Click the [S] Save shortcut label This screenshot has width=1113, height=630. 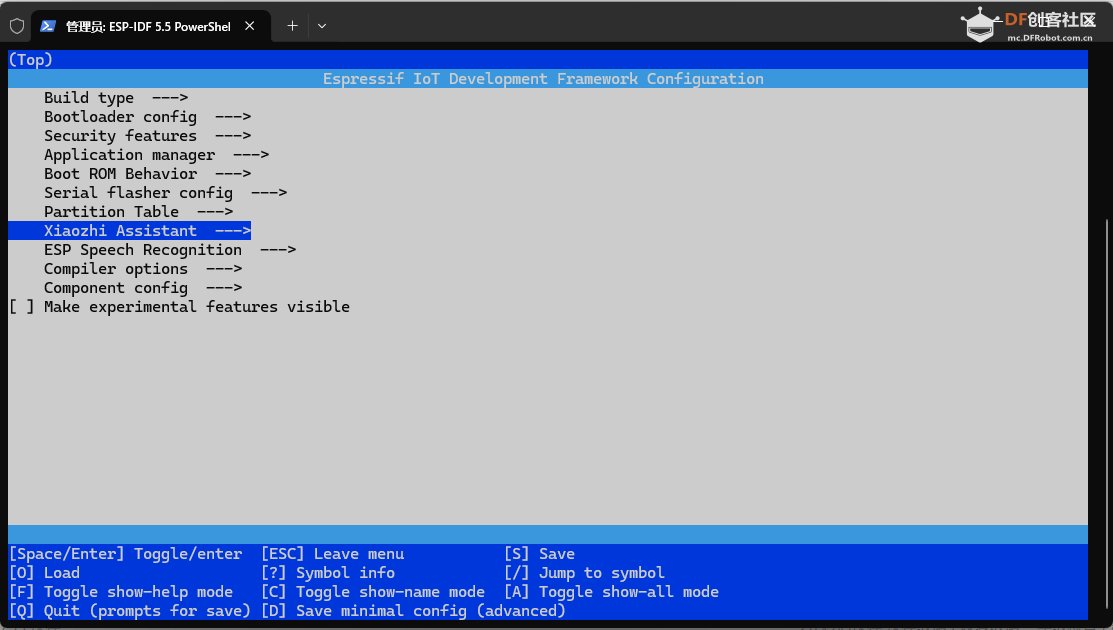540,554
